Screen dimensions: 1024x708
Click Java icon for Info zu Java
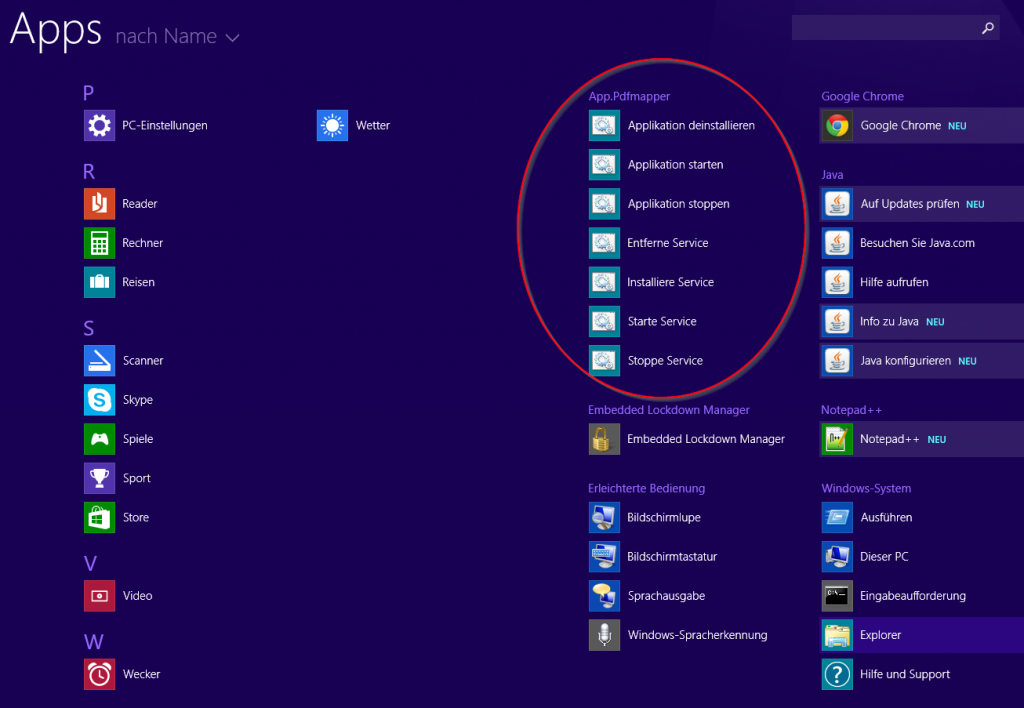[x=837, y=321]
